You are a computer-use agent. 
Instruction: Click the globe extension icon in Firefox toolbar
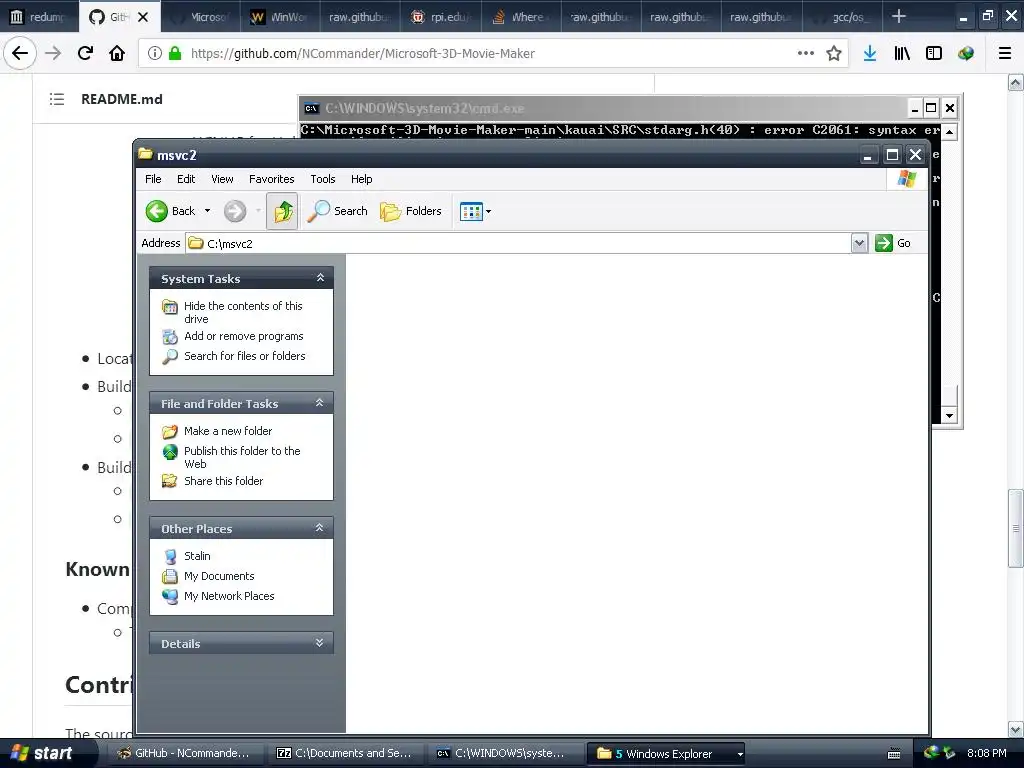966,54
